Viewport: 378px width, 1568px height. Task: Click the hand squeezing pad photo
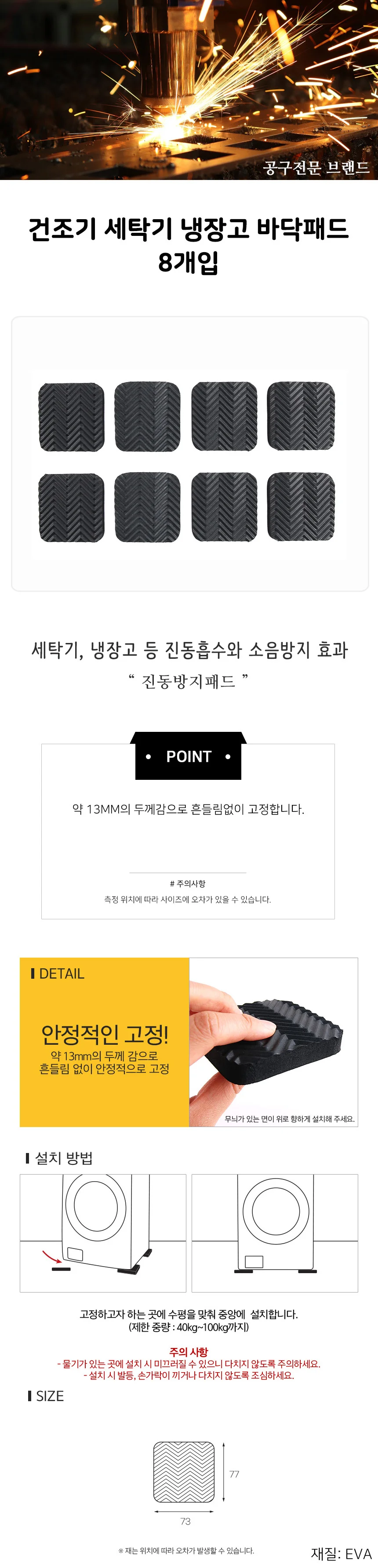coord(273,1042)
